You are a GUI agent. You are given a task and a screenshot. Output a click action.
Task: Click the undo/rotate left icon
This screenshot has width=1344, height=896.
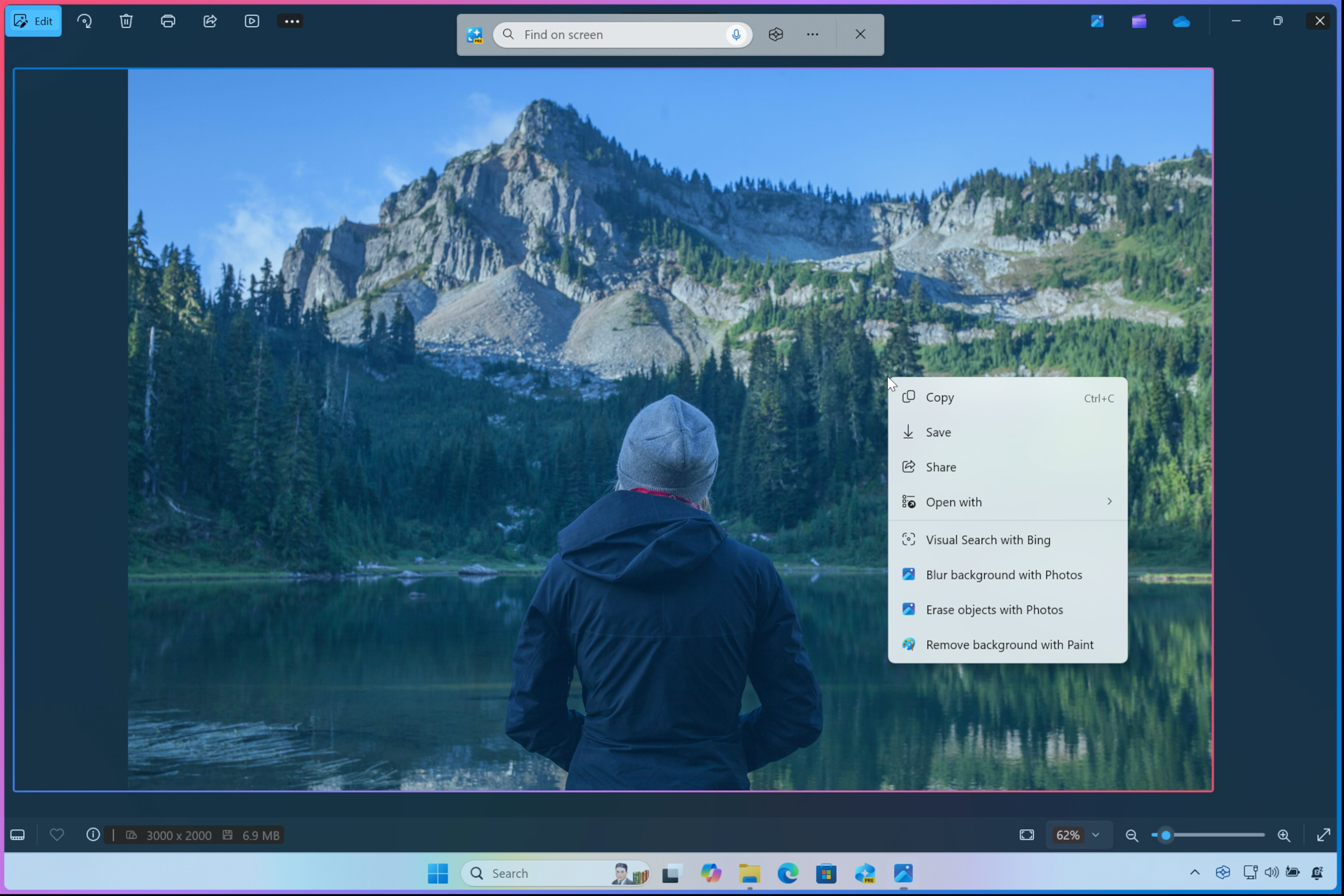point(84,20)
